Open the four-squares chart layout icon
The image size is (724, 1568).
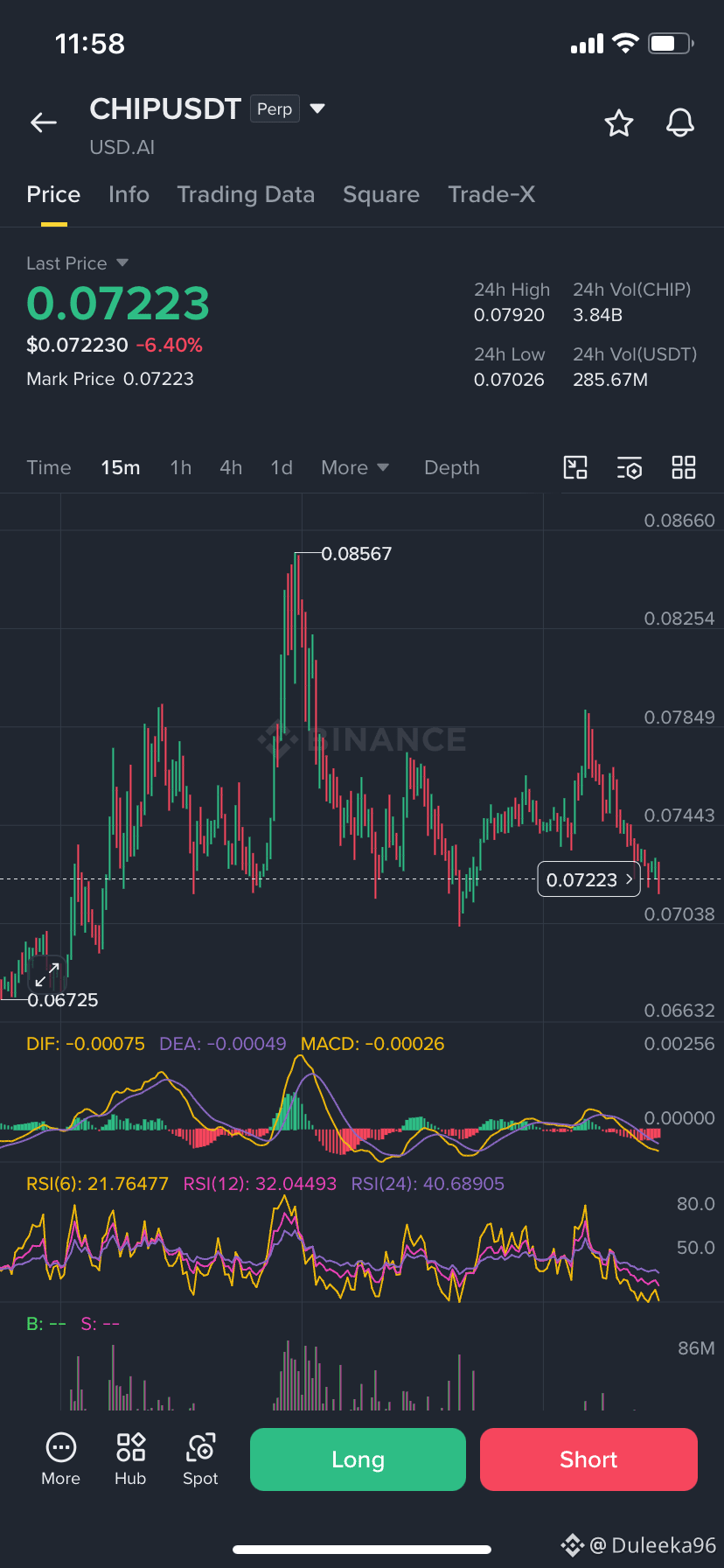point(684,468)
